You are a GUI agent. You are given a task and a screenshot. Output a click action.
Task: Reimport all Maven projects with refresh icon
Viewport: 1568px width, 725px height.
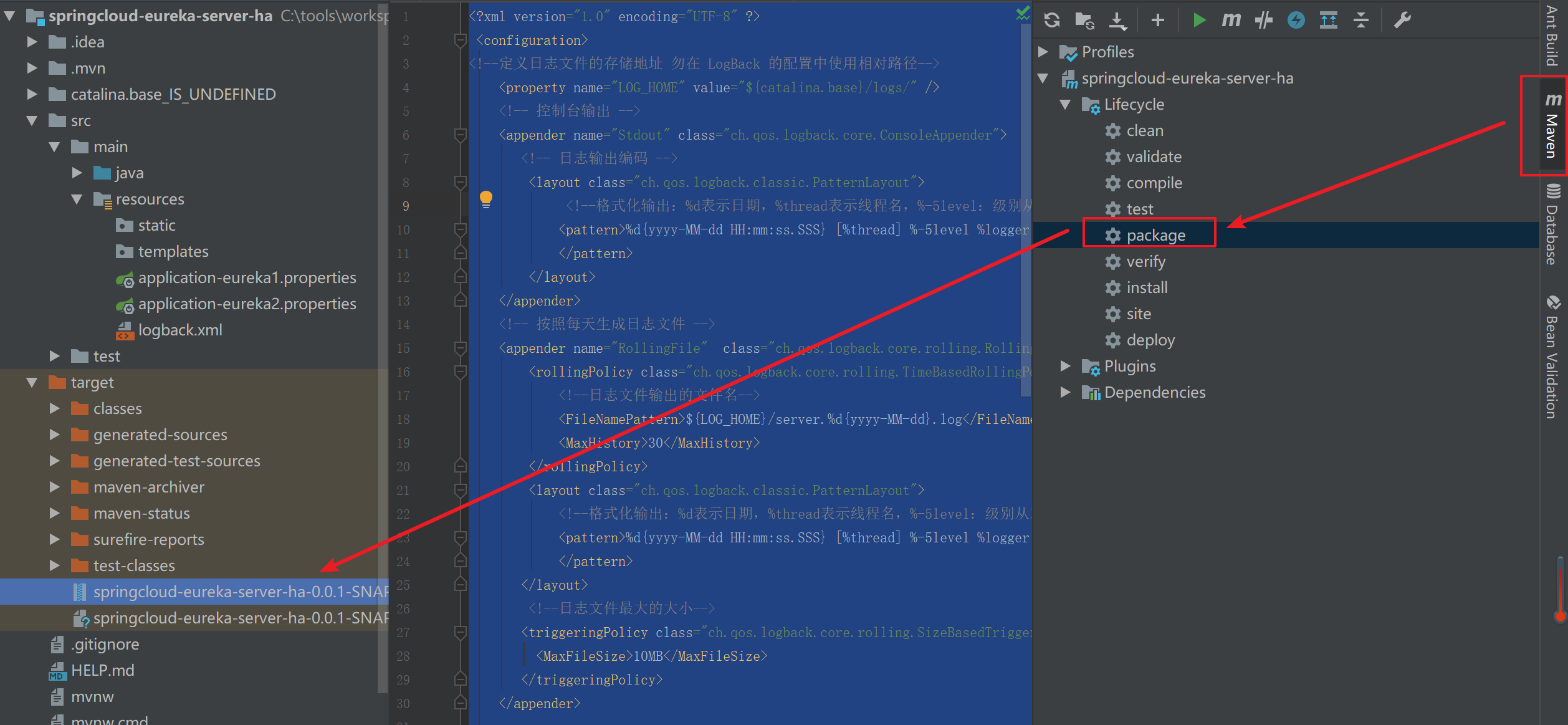point(1052,20)
